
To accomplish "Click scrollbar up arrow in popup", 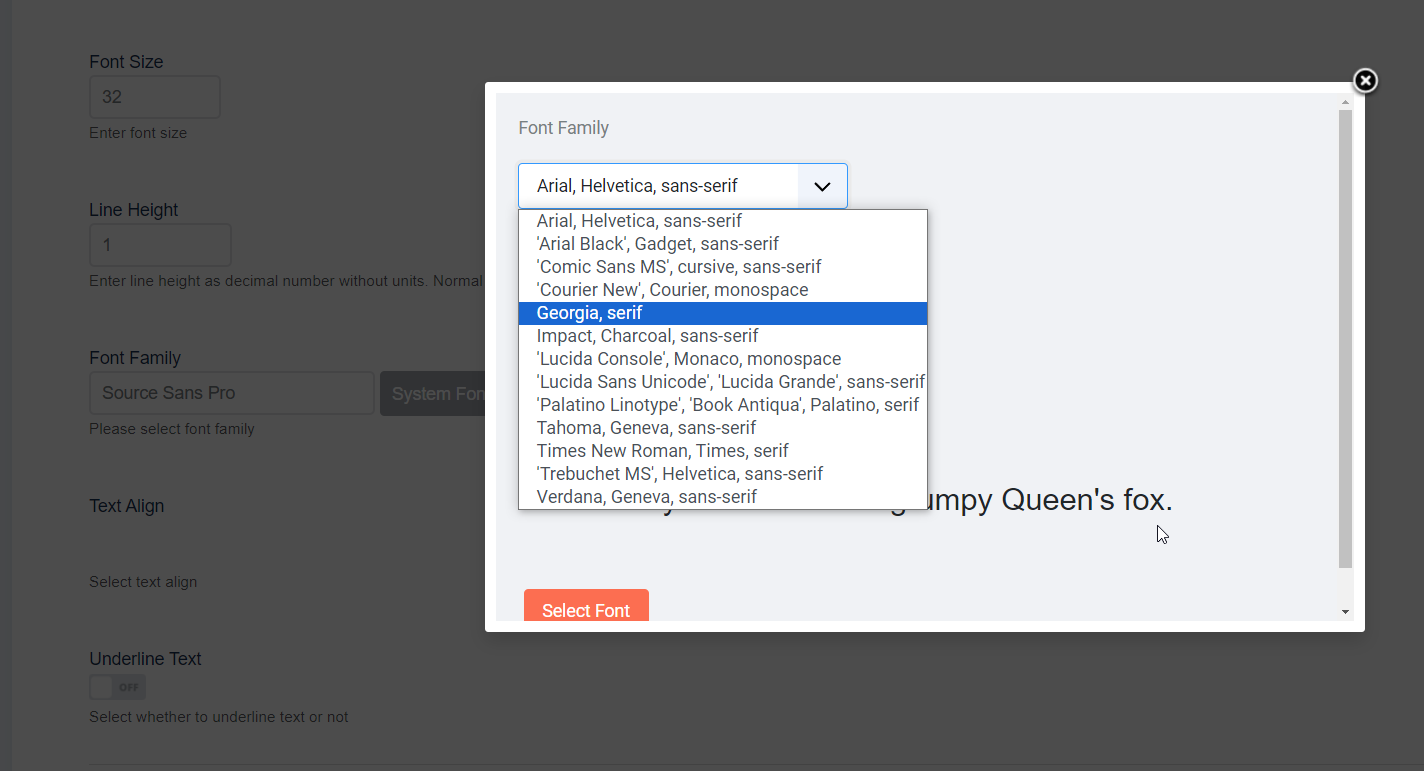I will point(1345,101).
